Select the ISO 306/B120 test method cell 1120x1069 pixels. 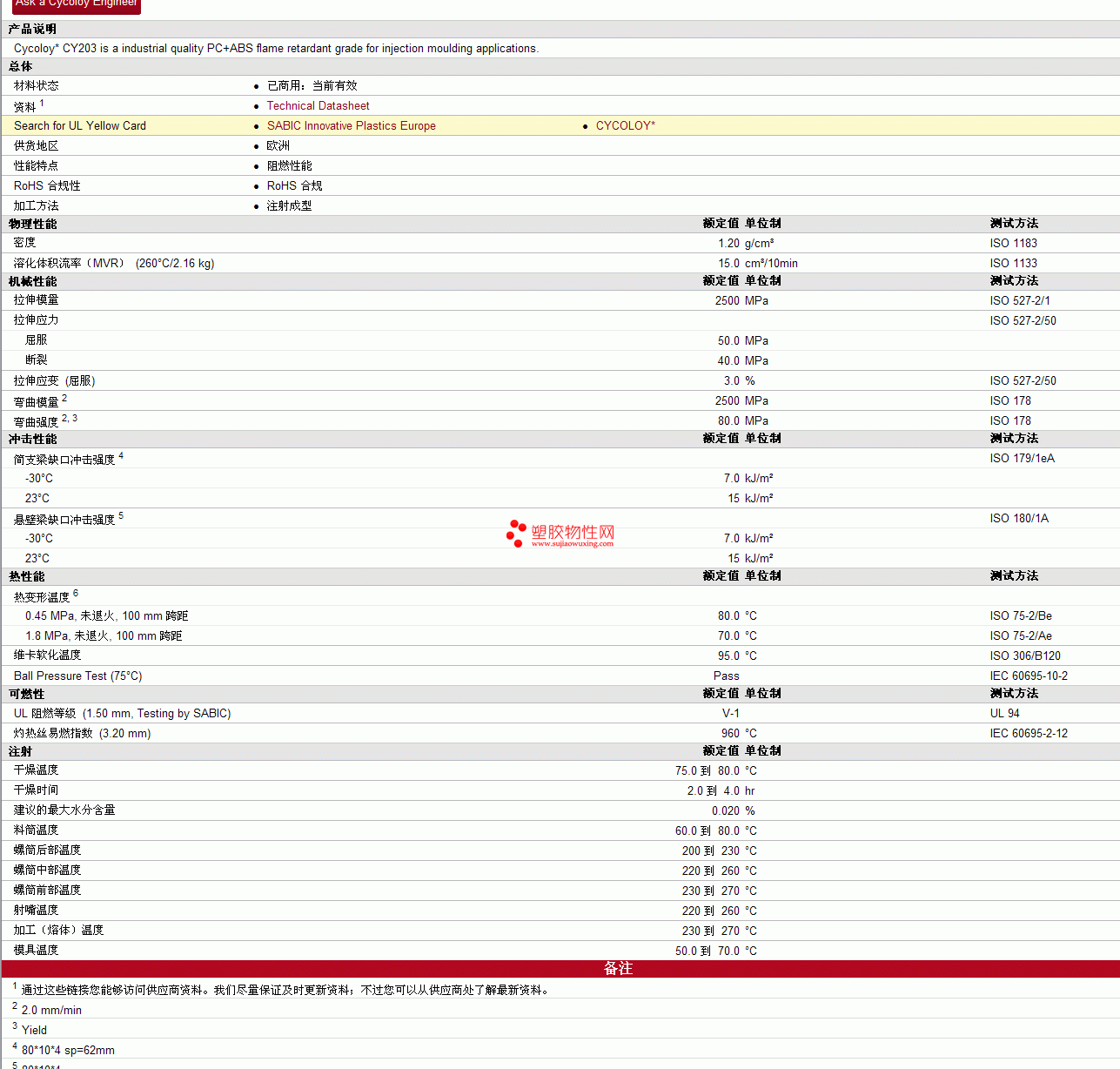tap(1025, 656)
